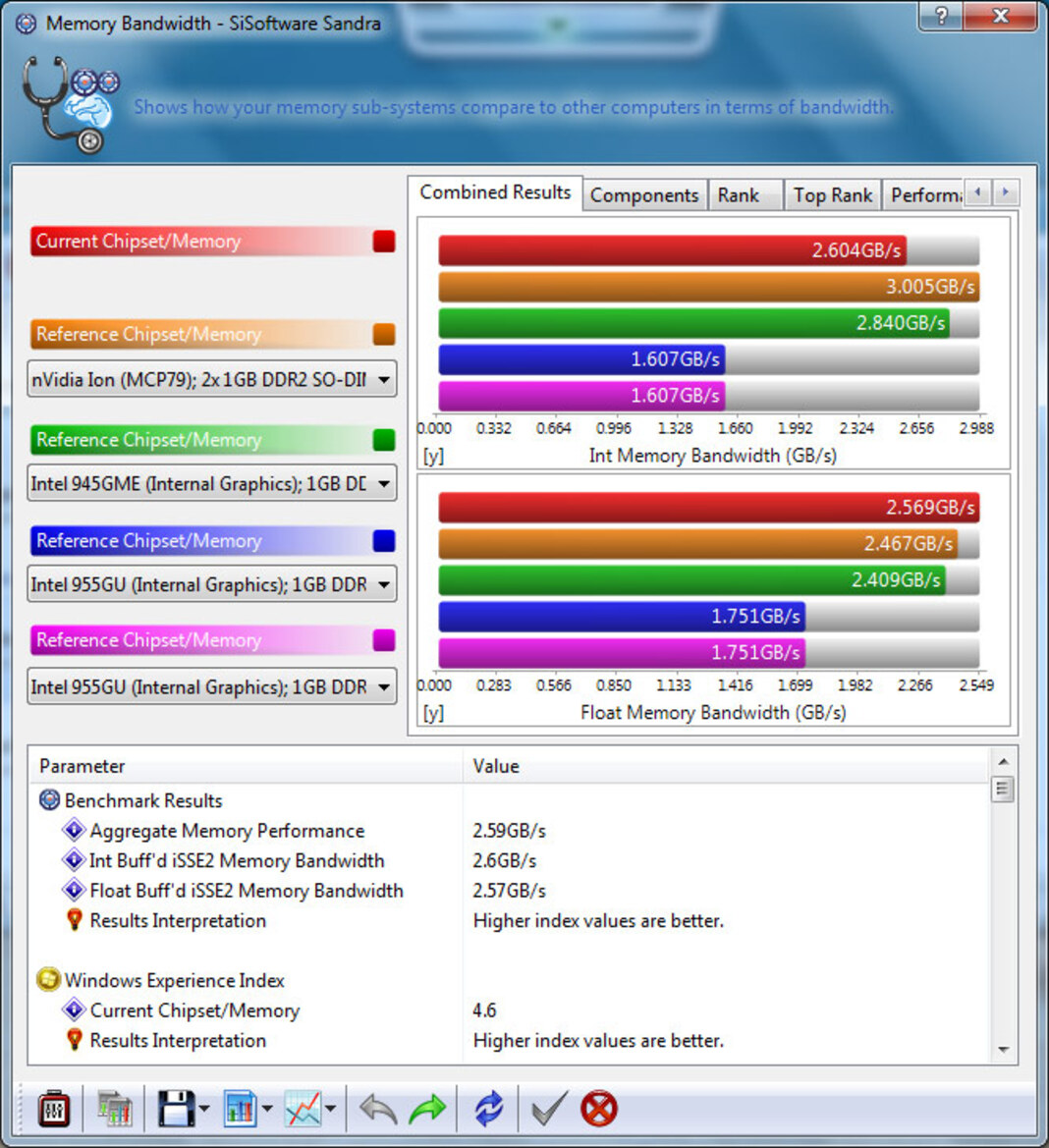Toggle the magenta Reference Chipset/Memory square

384,640
